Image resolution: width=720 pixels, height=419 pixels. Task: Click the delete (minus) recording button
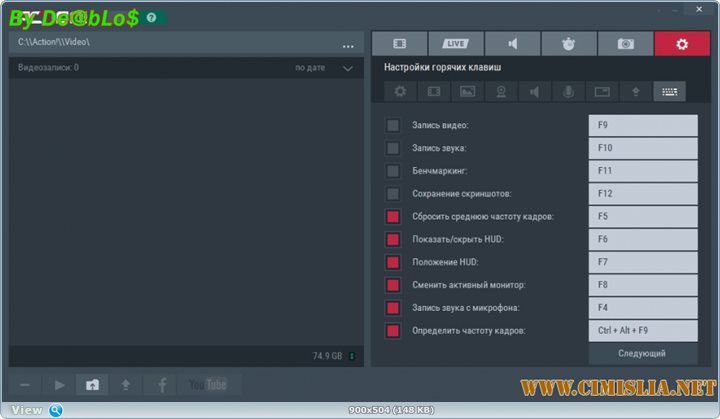(25, 385)
